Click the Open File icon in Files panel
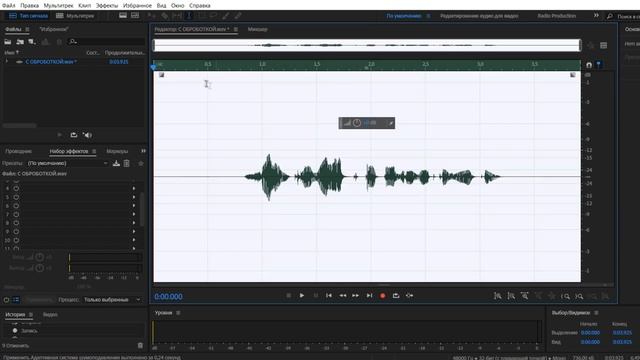This screenshot has width=640, height=360. [8, 42]
